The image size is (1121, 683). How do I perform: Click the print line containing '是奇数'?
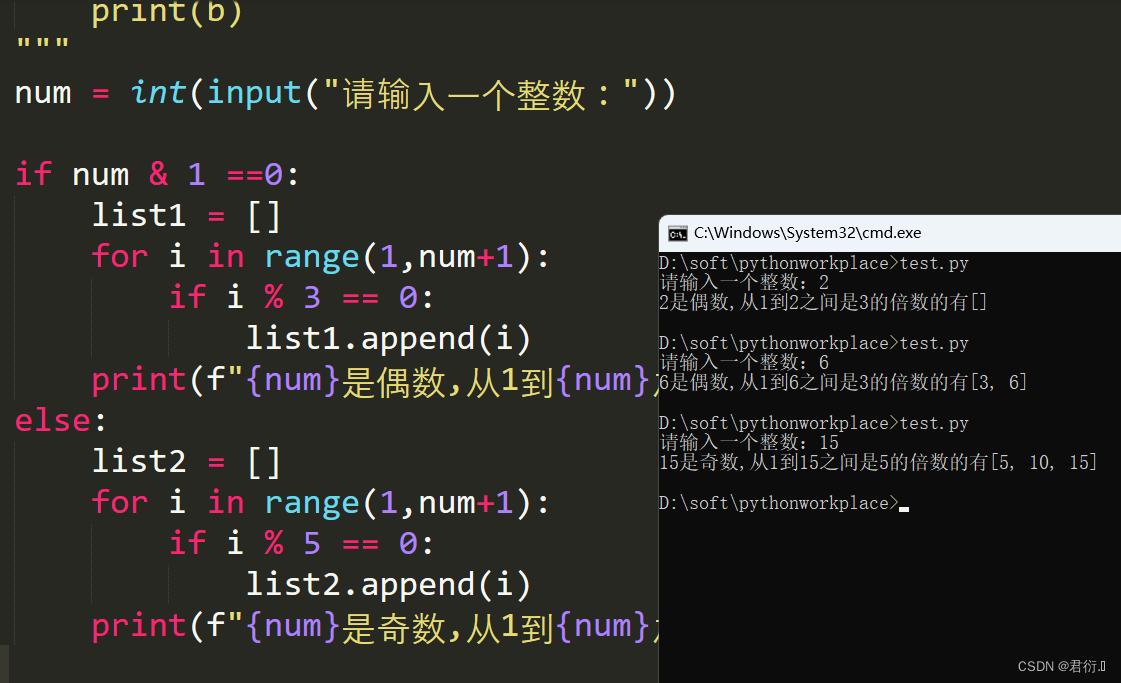(x=375, y=627)
